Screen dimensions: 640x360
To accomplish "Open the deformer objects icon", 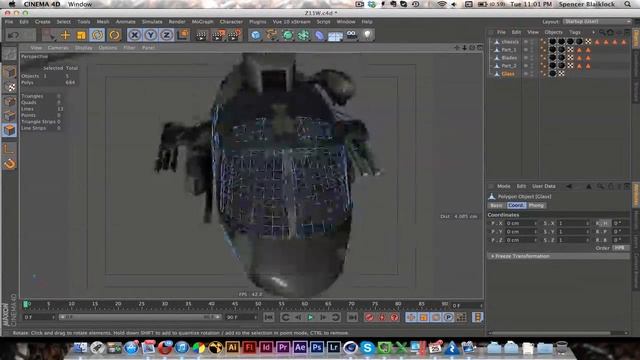I will click(x=320, y=36).
